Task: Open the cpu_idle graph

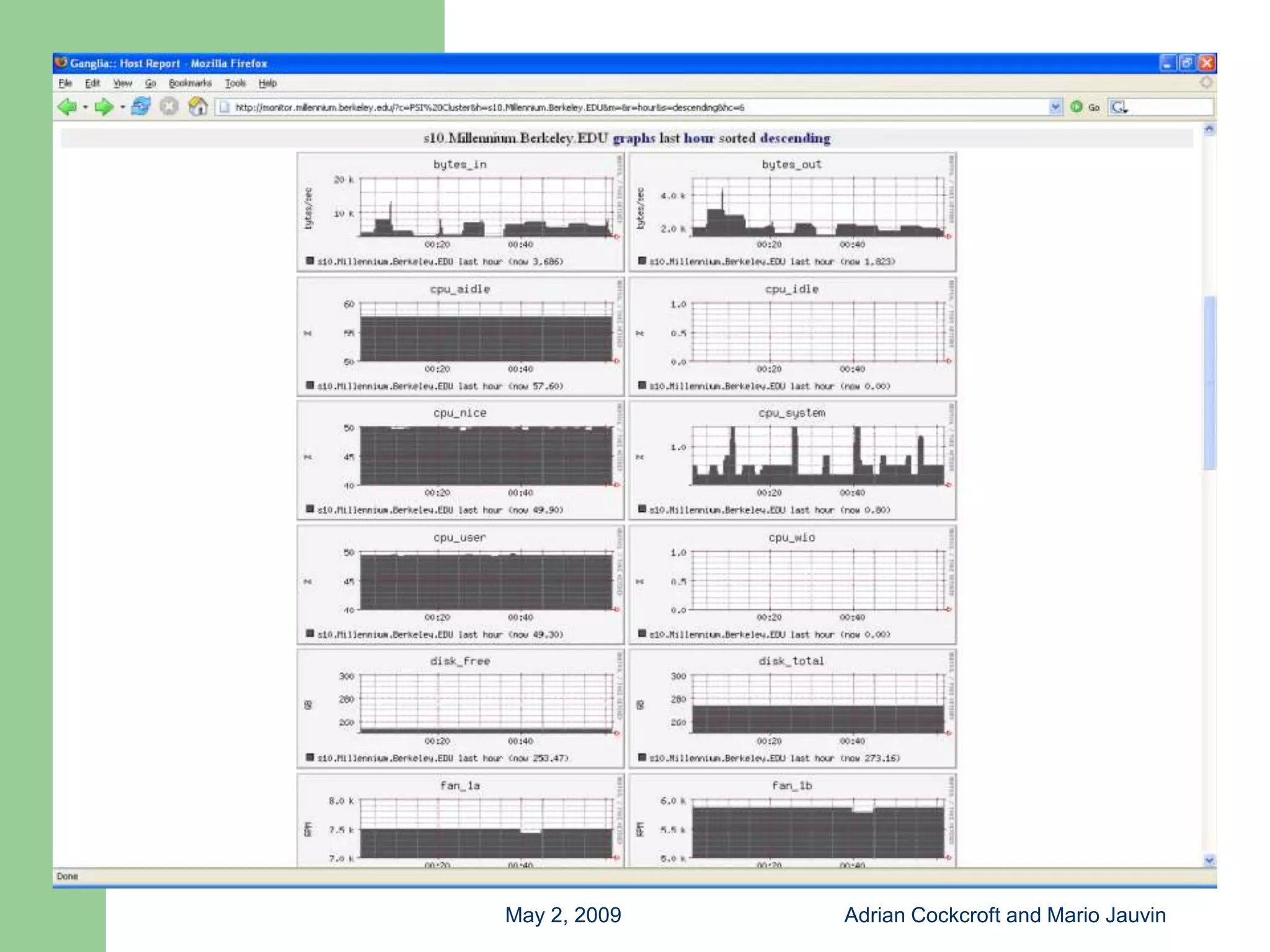Action: (x=793, y=337)
